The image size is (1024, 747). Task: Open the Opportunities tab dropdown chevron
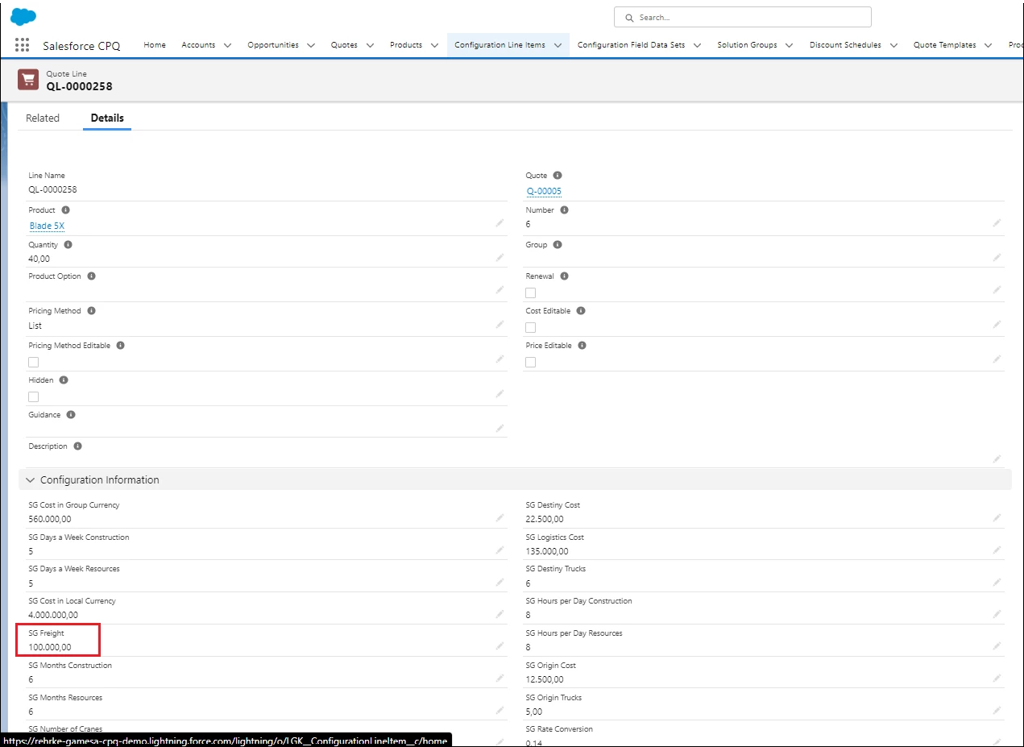pos(311,46)
